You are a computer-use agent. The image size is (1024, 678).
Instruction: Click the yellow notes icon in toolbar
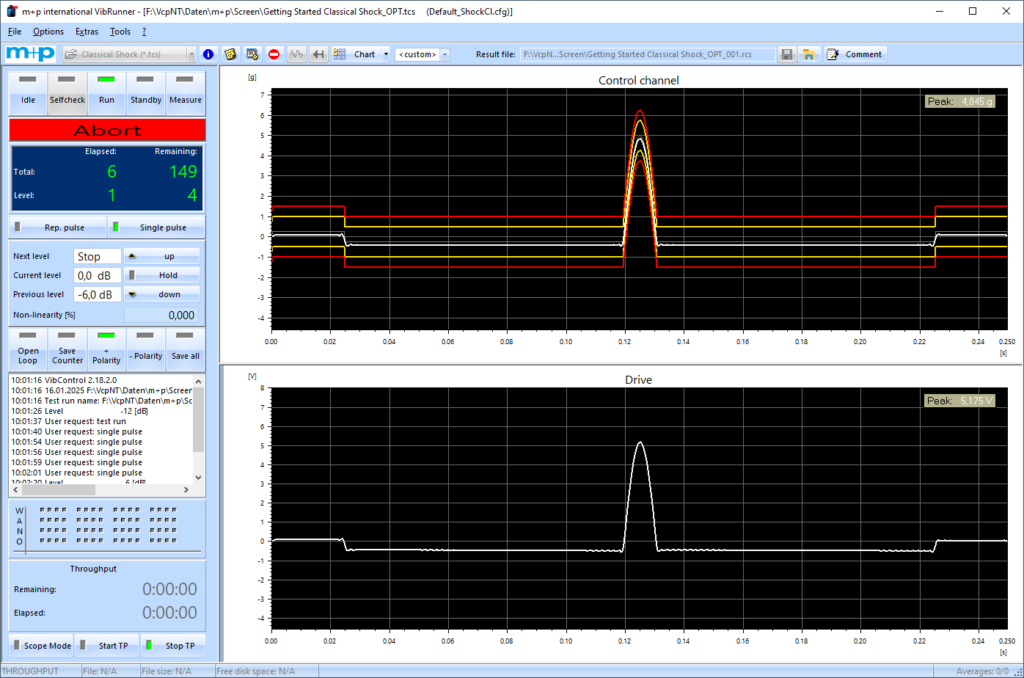(230, 54)
